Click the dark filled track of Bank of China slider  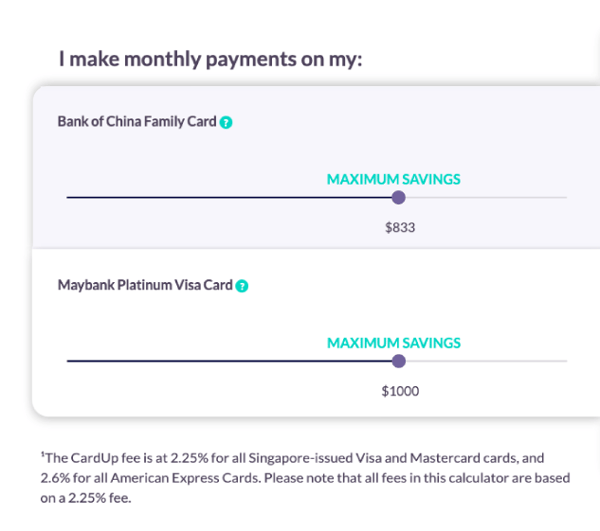(230, 197)
